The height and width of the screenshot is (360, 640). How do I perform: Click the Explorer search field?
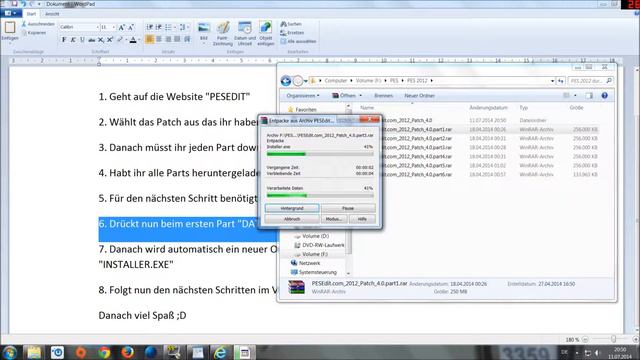(591, 81)
